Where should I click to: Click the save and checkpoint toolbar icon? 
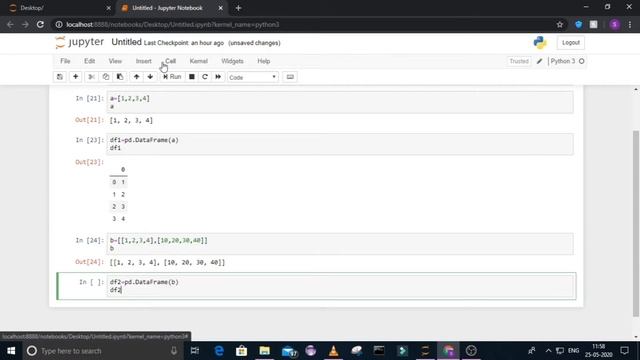click(x=60, y=77)
